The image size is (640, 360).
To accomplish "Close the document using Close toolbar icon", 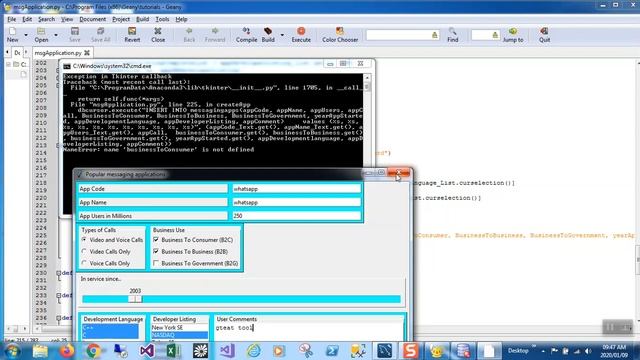I will [158, 34].
